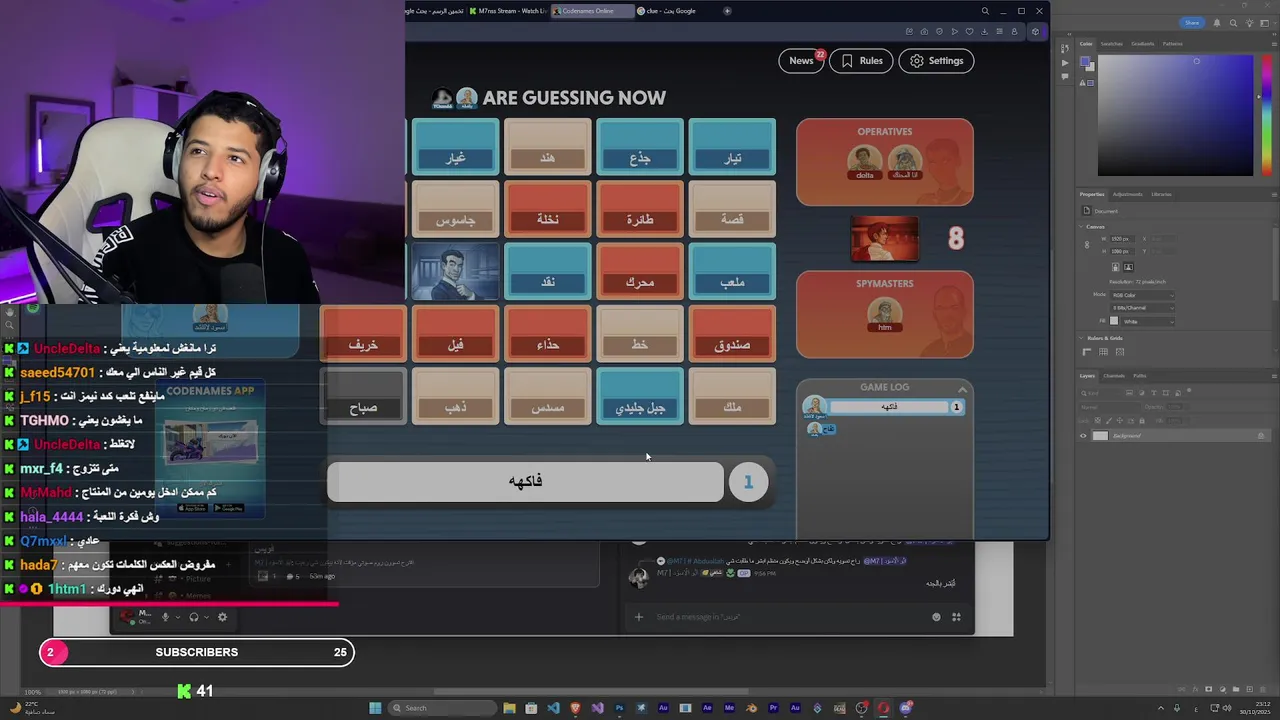This screenshot has height=720, width=1280.
Task: Click the clue word فاكهه bar
Action: [x=525, y=481]
